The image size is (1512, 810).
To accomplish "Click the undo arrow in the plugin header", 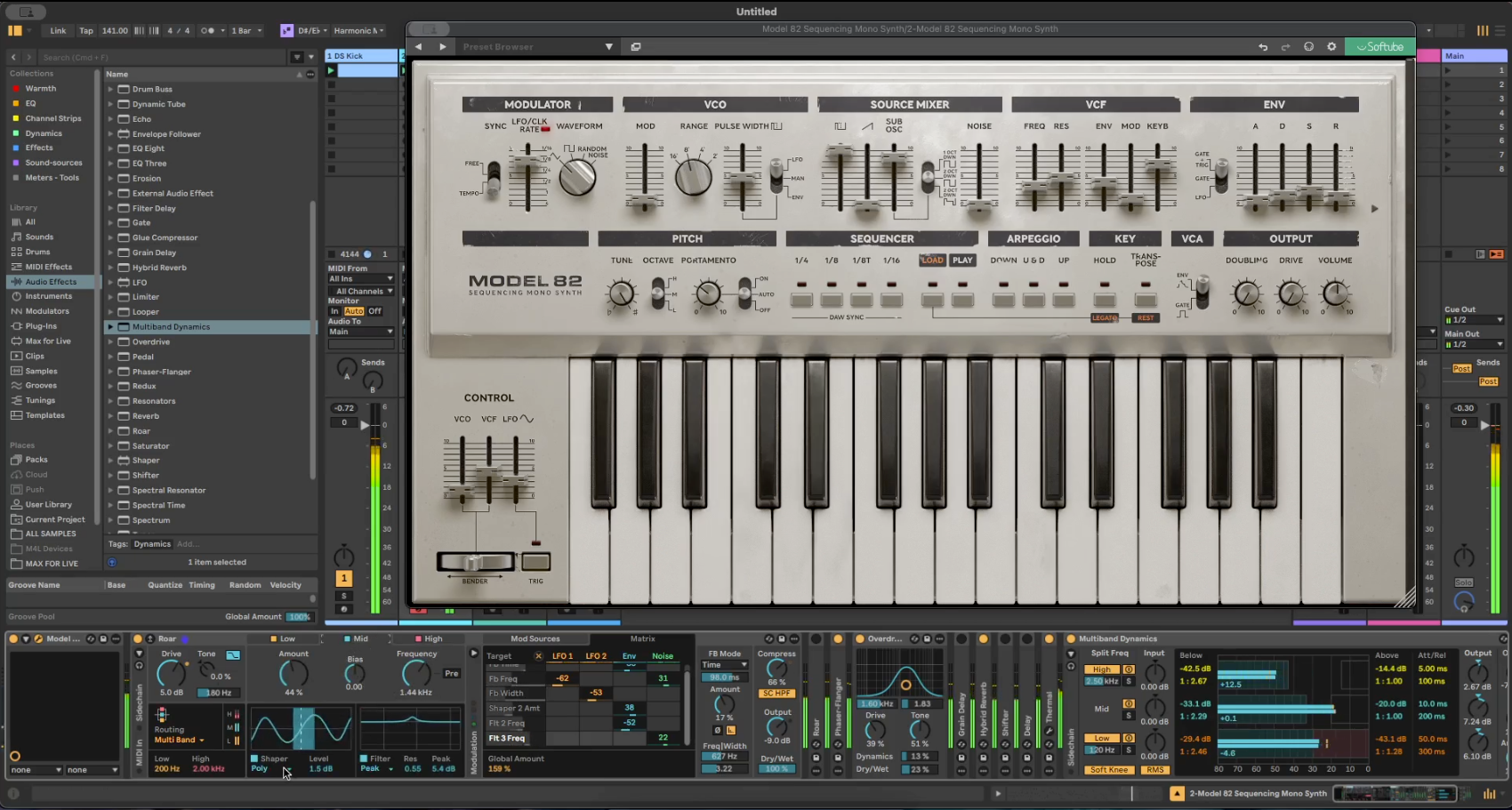I will 1263,47.
